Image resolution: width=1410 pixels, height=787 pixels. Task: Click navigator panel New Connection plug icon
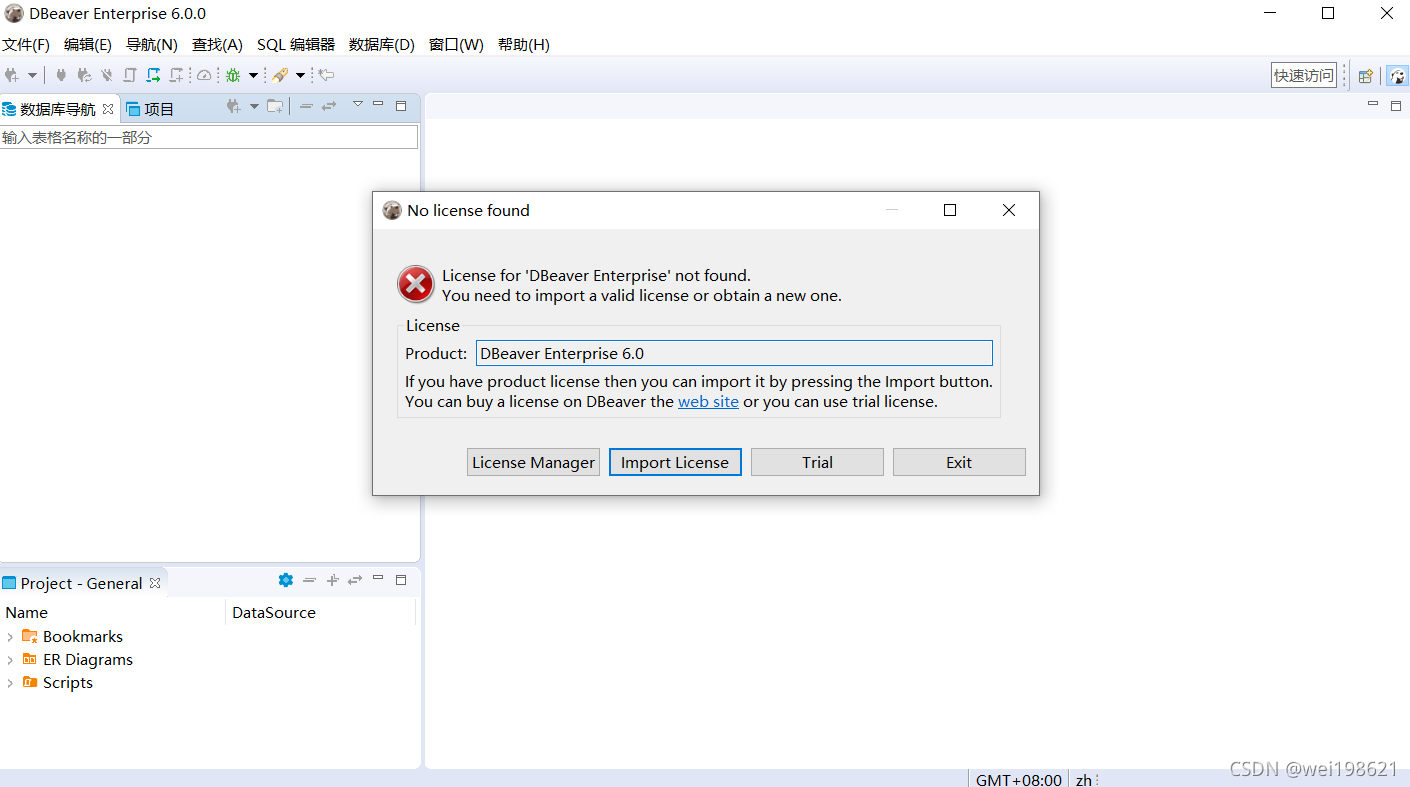pyautogui.click(x=233, y=106)
